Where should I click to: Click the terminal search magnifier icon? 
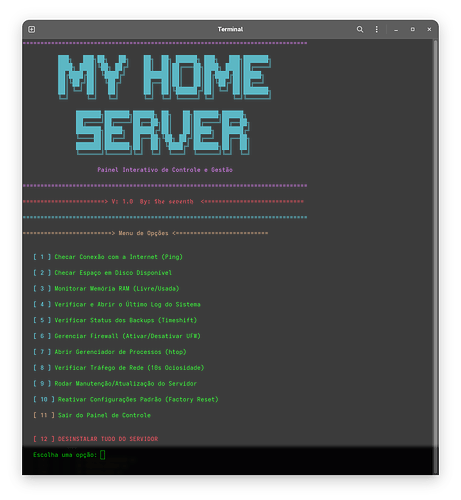[360, 29]
